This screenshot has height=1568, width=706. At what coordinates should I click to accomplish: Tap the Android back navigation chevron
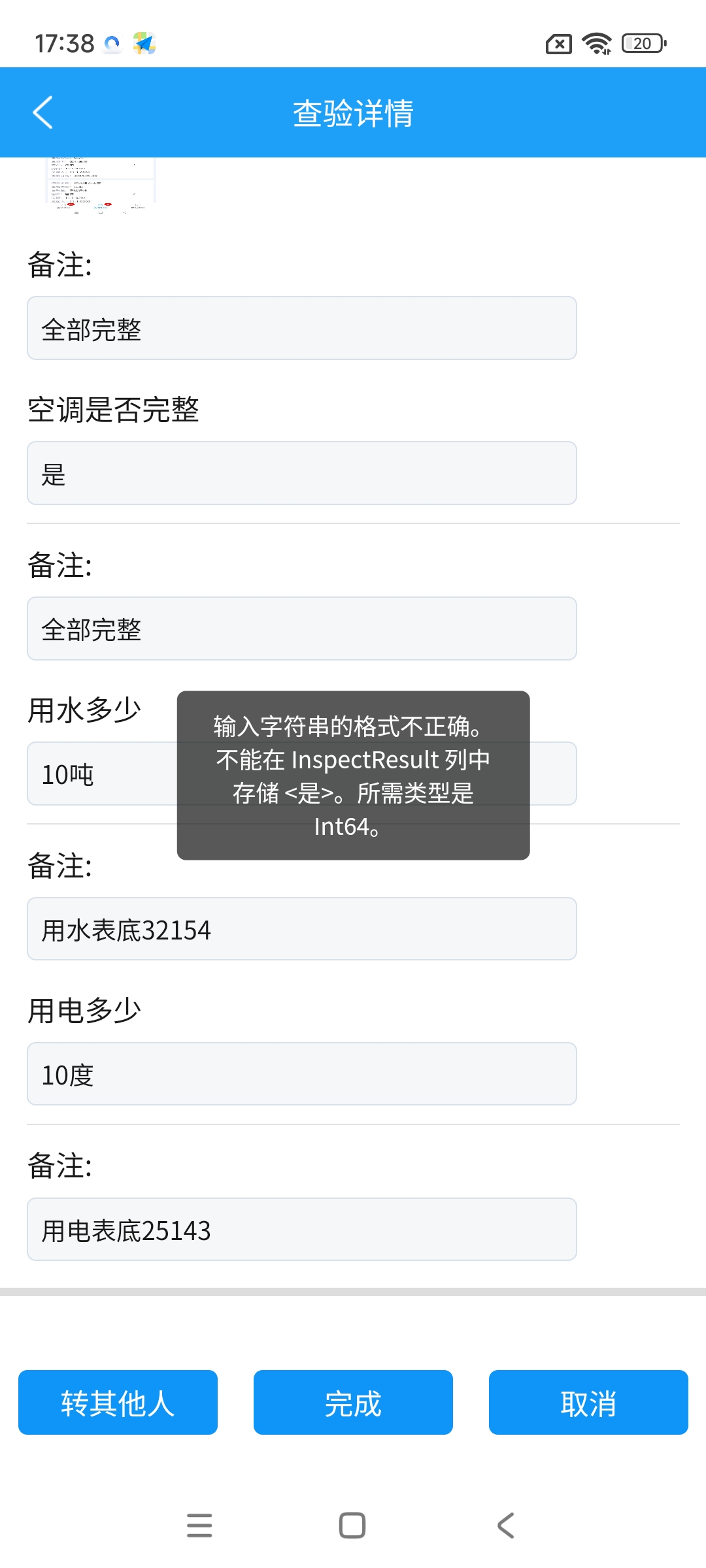[506, 1526]
